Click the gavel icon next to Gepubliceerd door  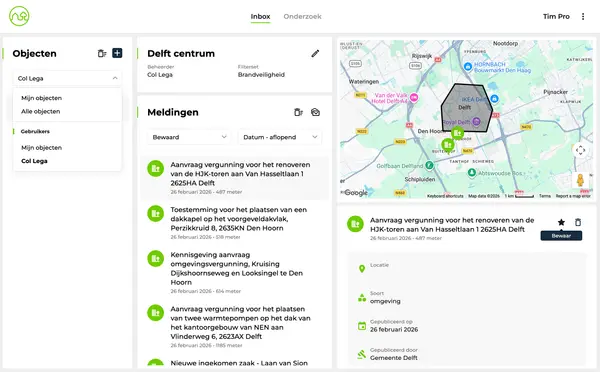click(x=362, y=354)
